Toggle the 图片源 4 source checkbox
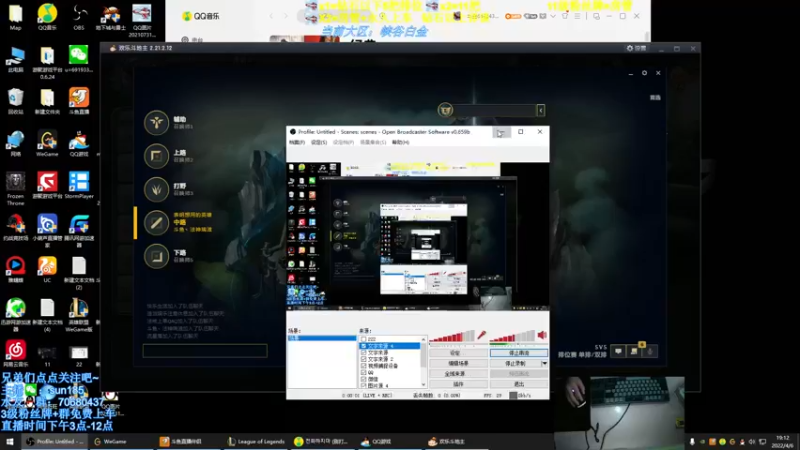800x450 pixels. point(364,385)
